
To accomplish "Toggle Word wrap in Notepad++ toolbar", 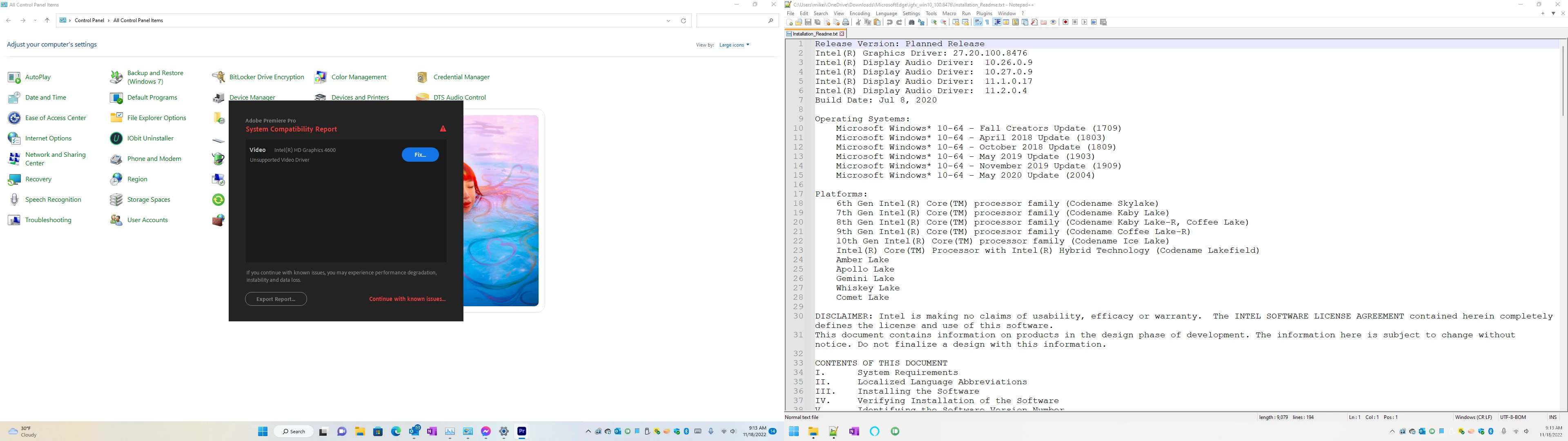I will [978, 22].
